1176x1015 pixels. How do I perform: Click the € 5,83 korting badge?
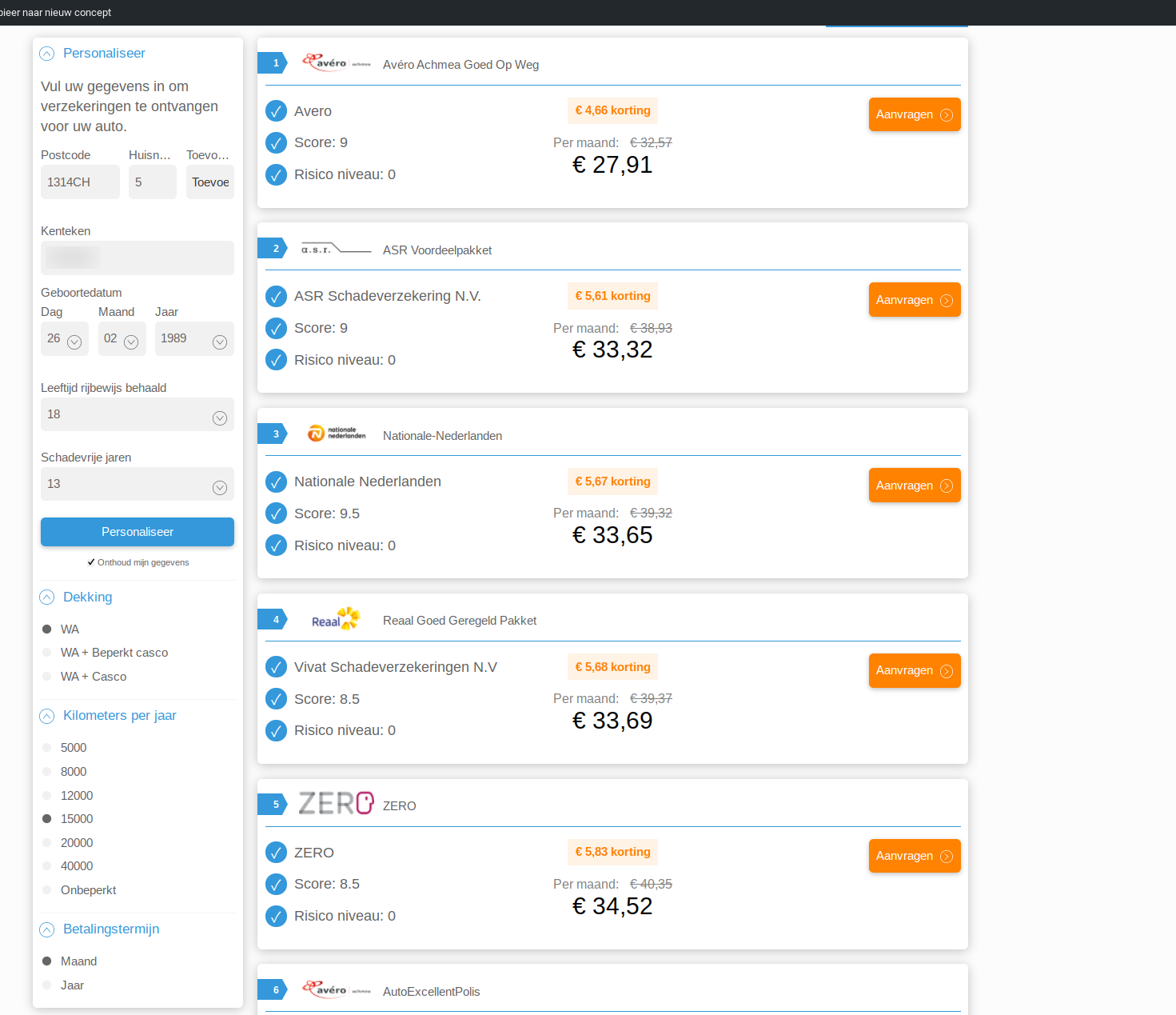coord(612,852)
